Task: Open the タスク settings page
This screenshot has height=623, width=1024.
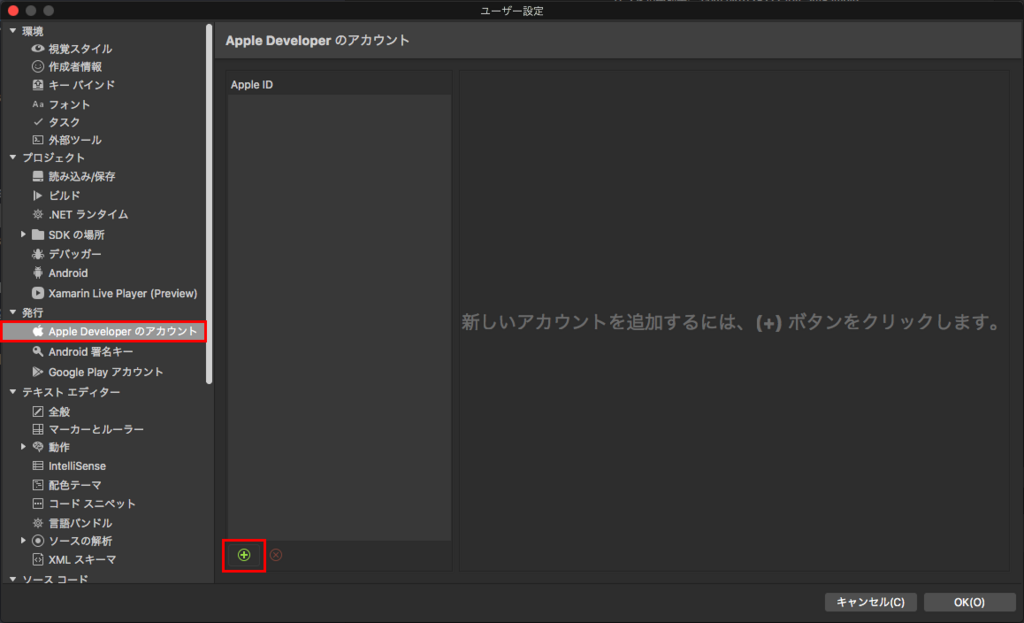Action: pyautogui.click(x=64, y=122)
